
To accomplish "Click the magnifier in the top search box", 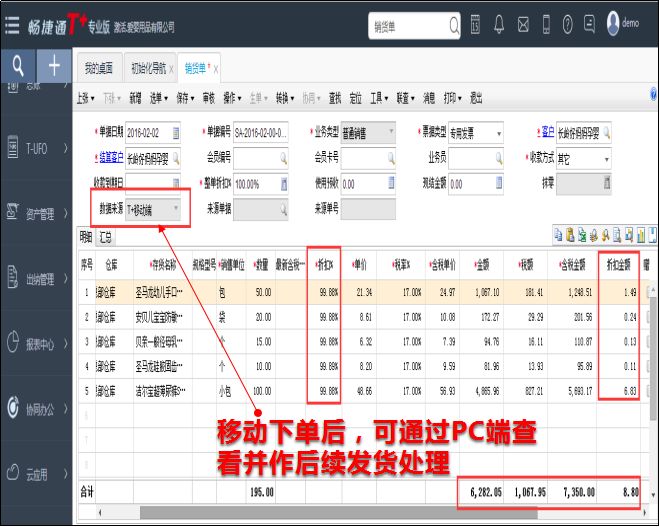I will pos(454,26).
